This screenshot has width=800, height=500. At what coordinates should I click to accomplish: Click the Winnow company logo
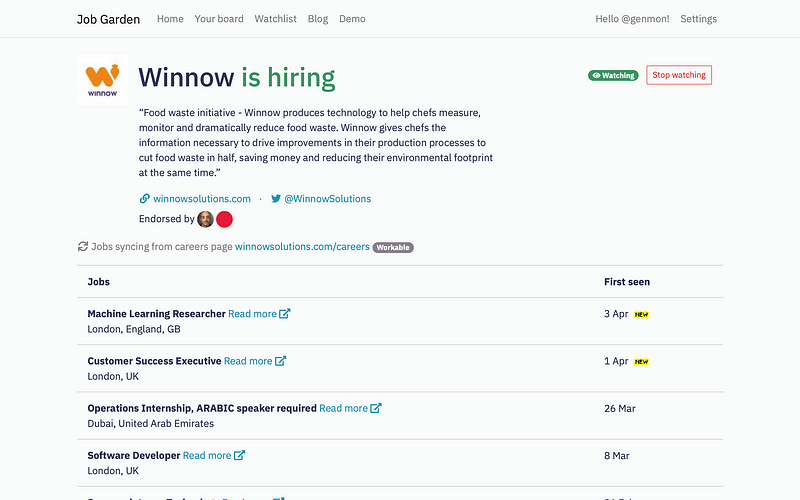click(102, 80)
